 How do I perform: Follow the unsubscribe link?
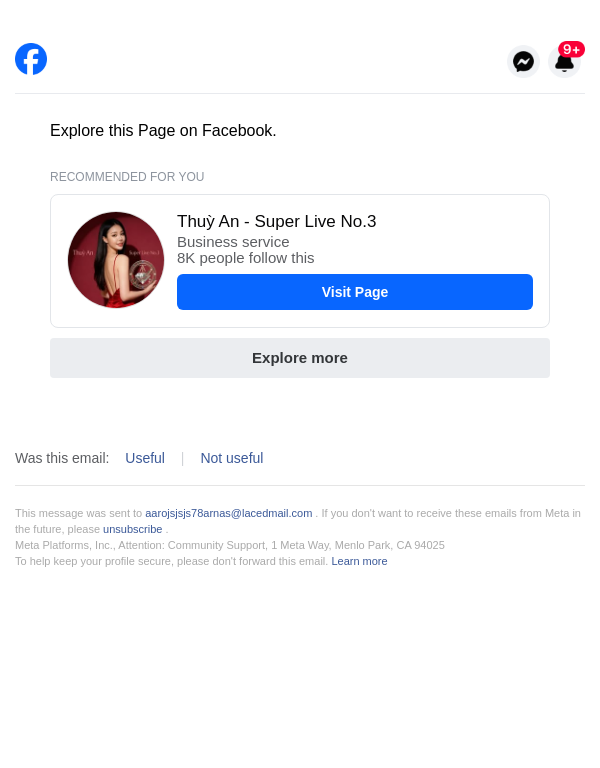(x=132, y=529)
